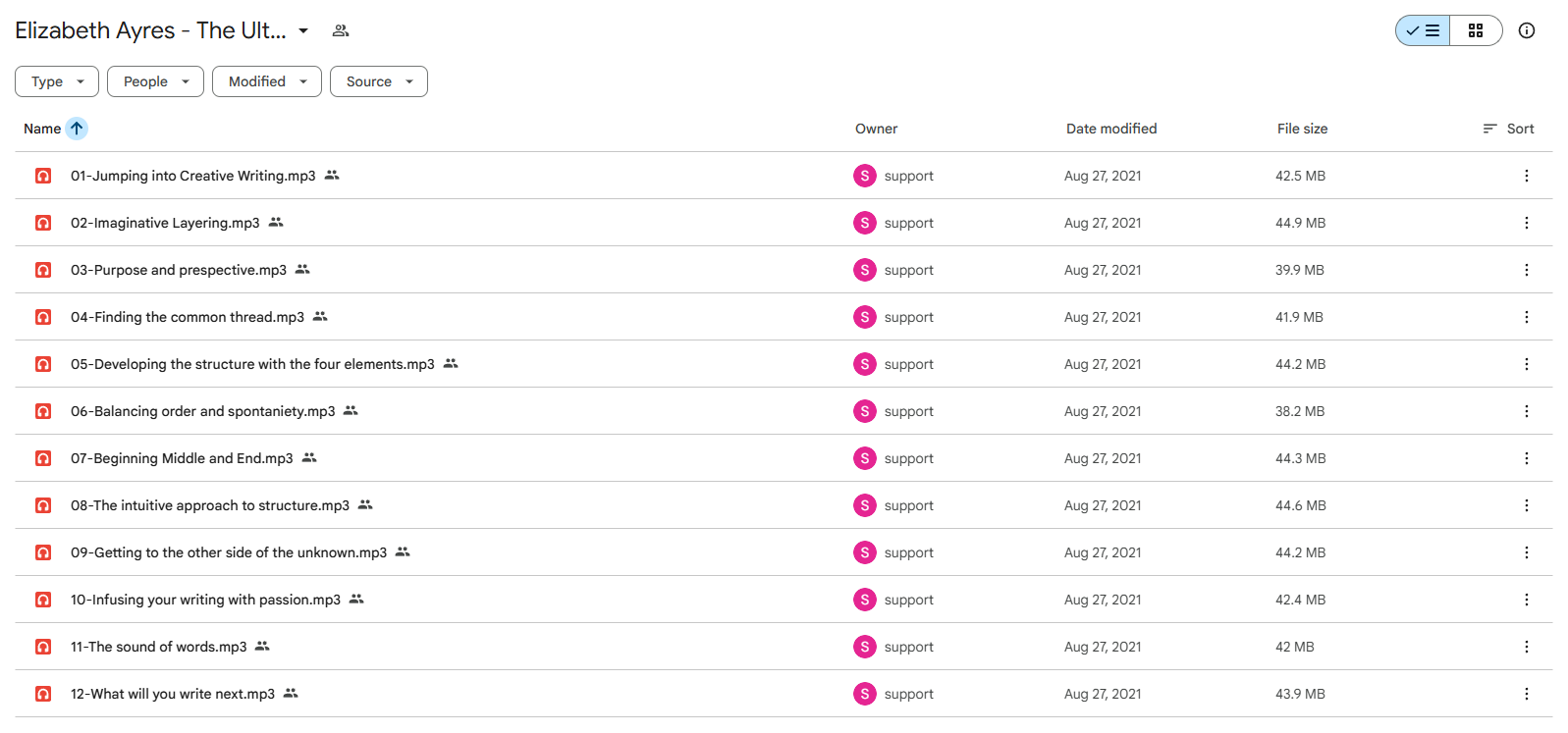
Task: Select the list layout view toggle
Action: click(1423, 30)
